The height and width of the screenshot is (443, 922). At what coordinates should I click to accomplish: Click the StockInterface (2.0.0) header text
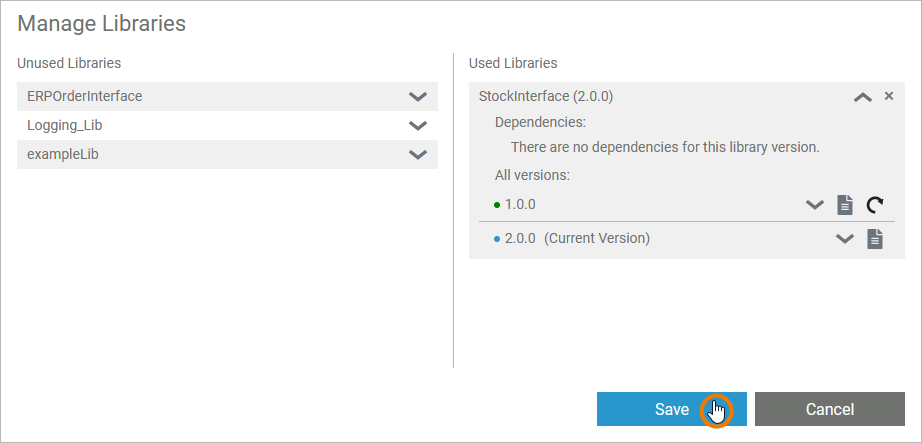(x=546, y=97)
